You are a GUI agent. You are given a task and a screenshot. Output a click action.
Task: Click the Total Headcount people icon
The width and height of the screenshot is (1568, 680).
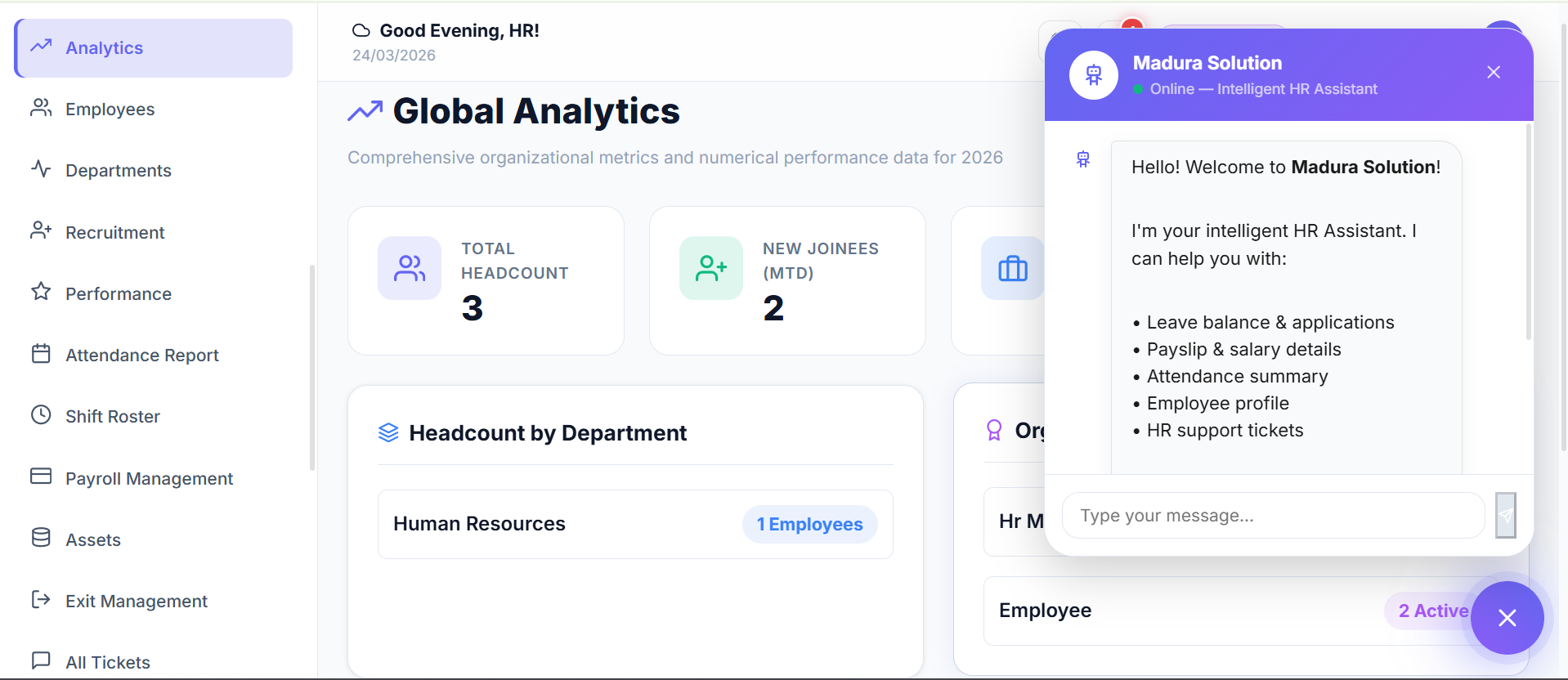pyautogui.click(x=410, y=268)
